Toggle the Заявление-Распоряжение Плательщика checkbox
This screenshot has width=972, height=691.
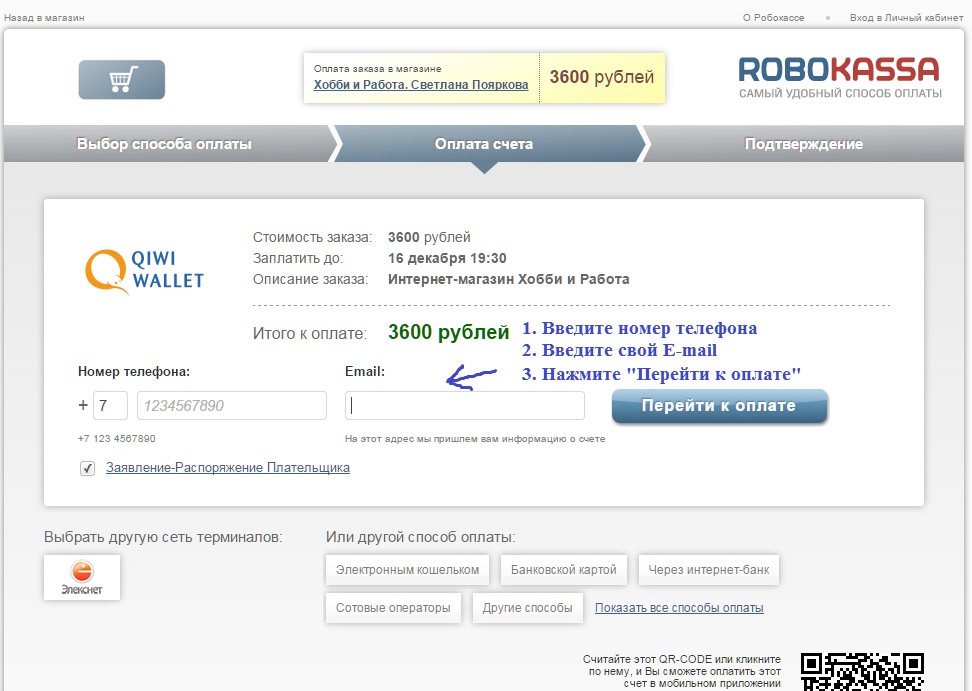tap(87, 469)
